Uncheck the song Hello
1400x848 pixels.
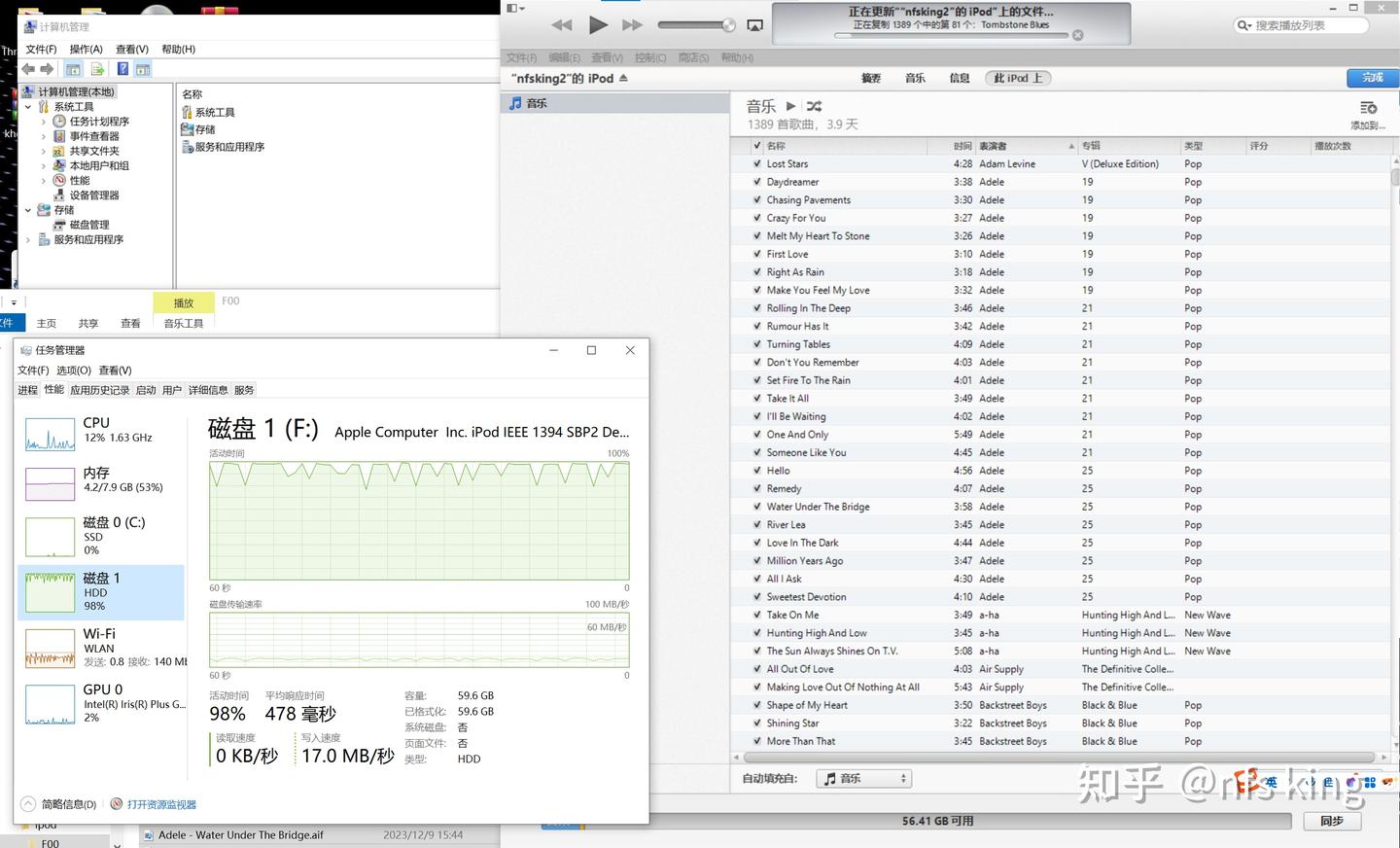point(757,471)
